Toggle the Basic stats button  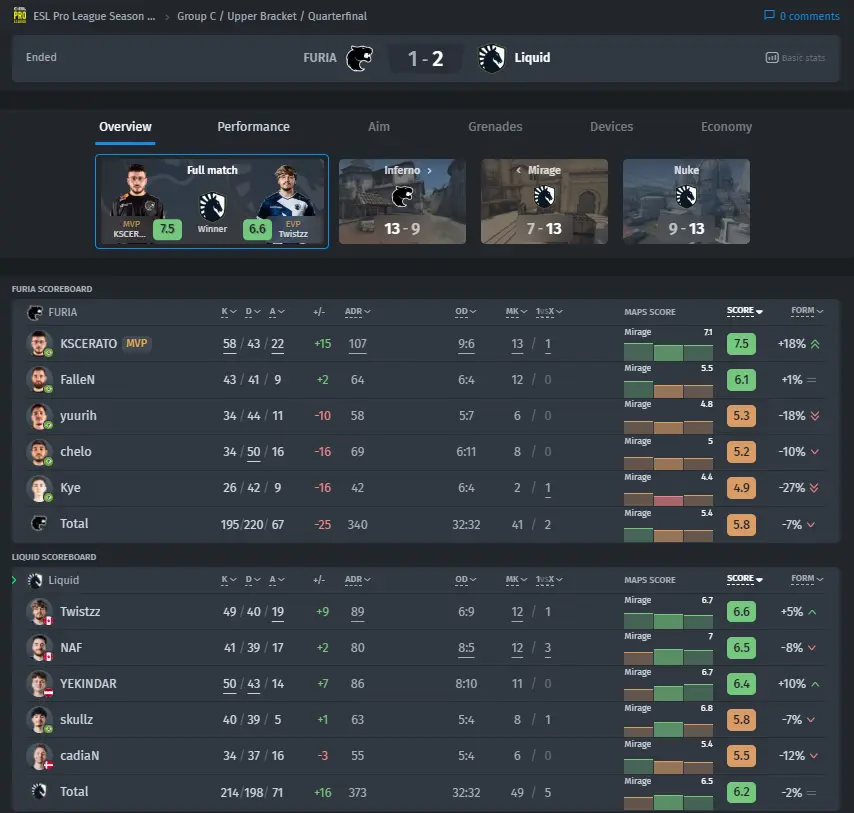[796, 58]
